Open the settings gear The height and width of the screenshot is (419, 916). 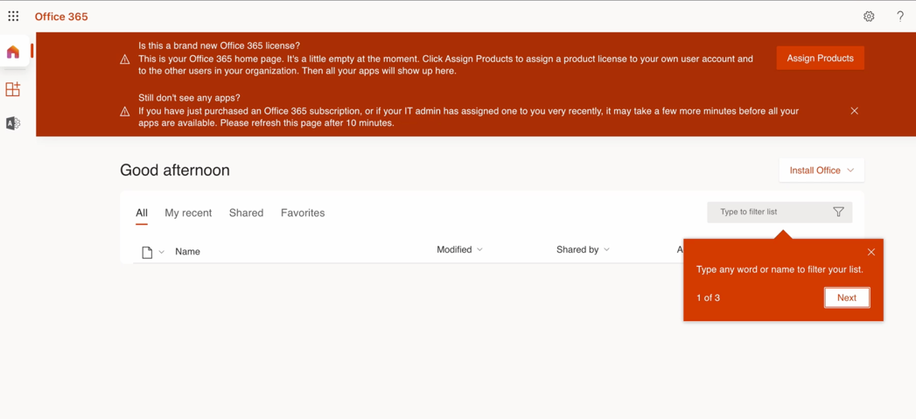coord(869,16)
